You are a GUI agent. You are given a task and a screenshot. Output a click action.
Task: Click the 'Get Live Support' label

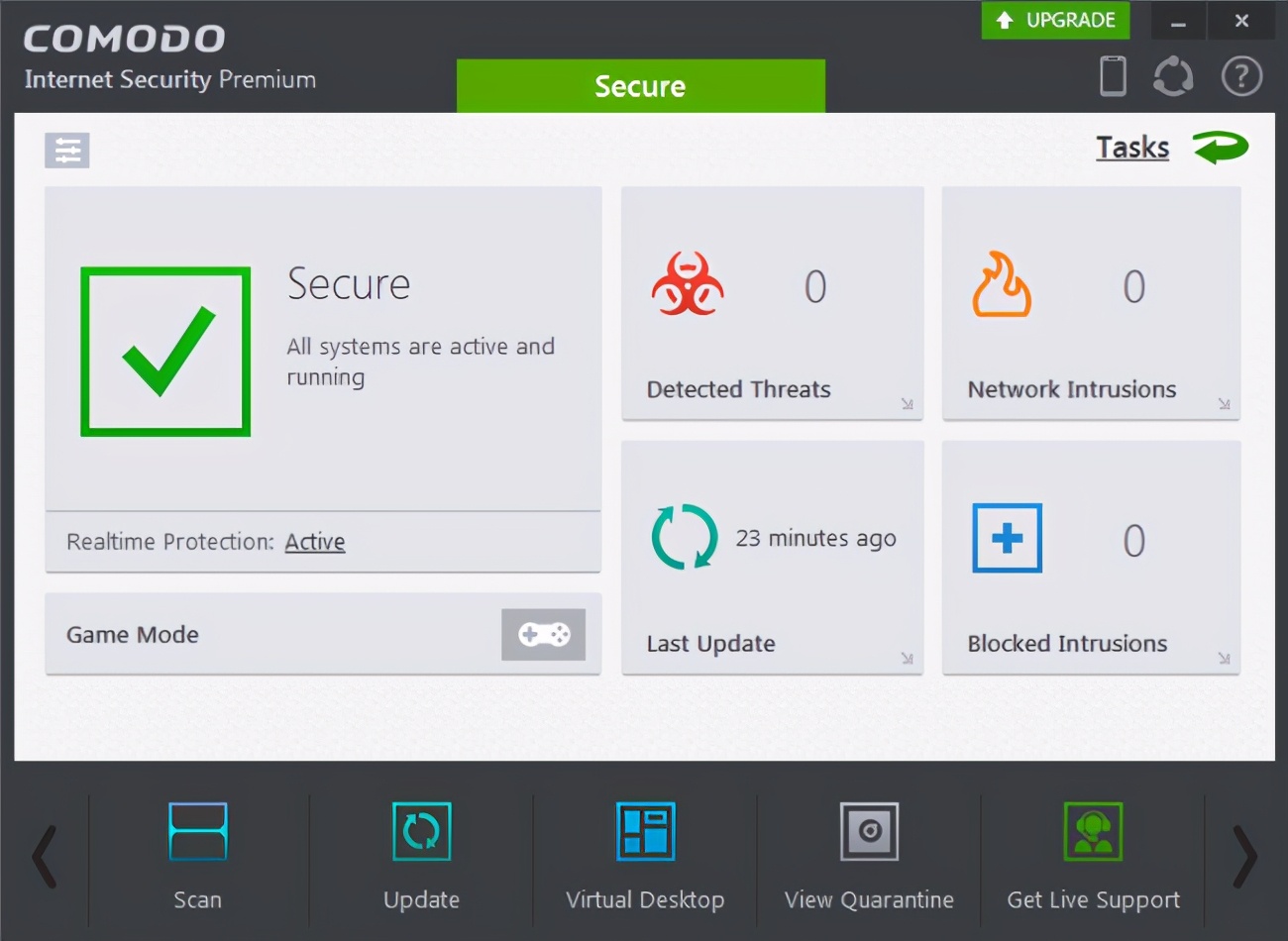(x=1094, y=900)
